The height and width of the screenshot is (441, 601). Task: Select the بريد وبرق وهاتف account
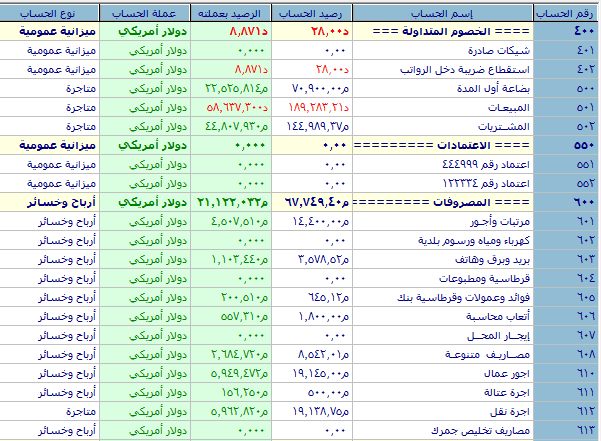click(443, 259)
